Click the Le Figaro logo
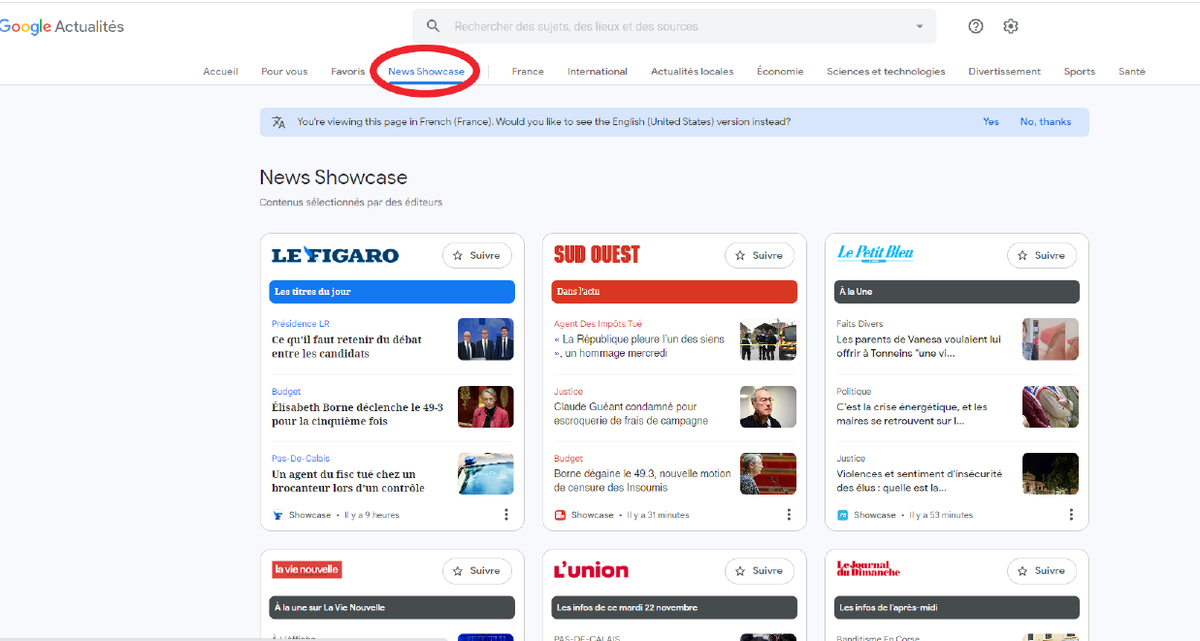 (335, 256)
